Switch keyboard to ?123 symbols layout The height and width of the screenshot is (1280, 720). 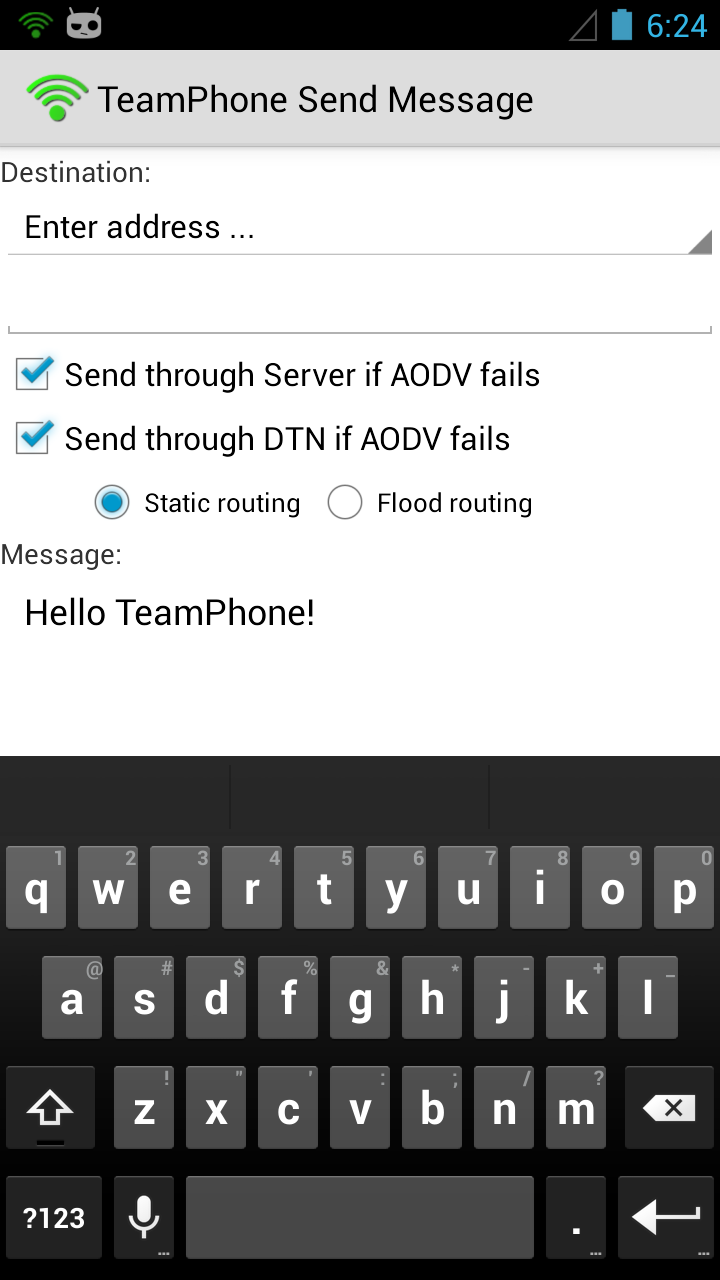coord(54,1217)
